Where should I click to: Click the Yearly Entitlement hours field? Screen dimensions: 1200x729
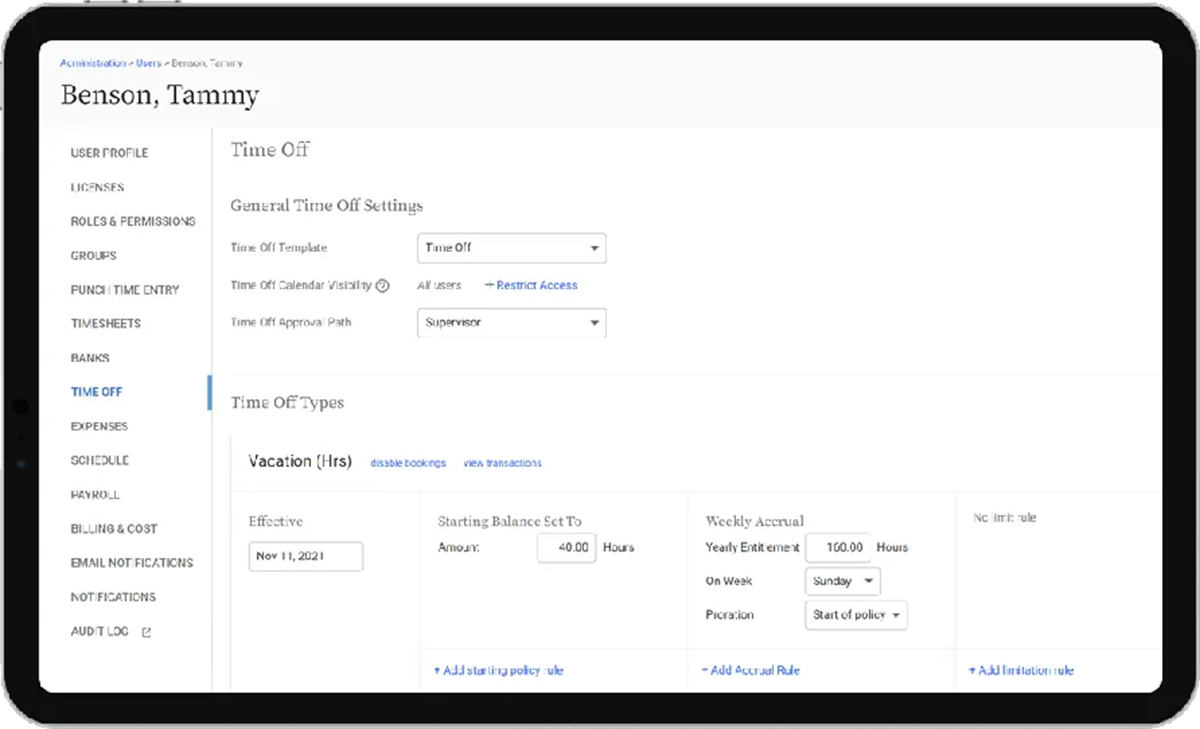(x=837, y=547)
